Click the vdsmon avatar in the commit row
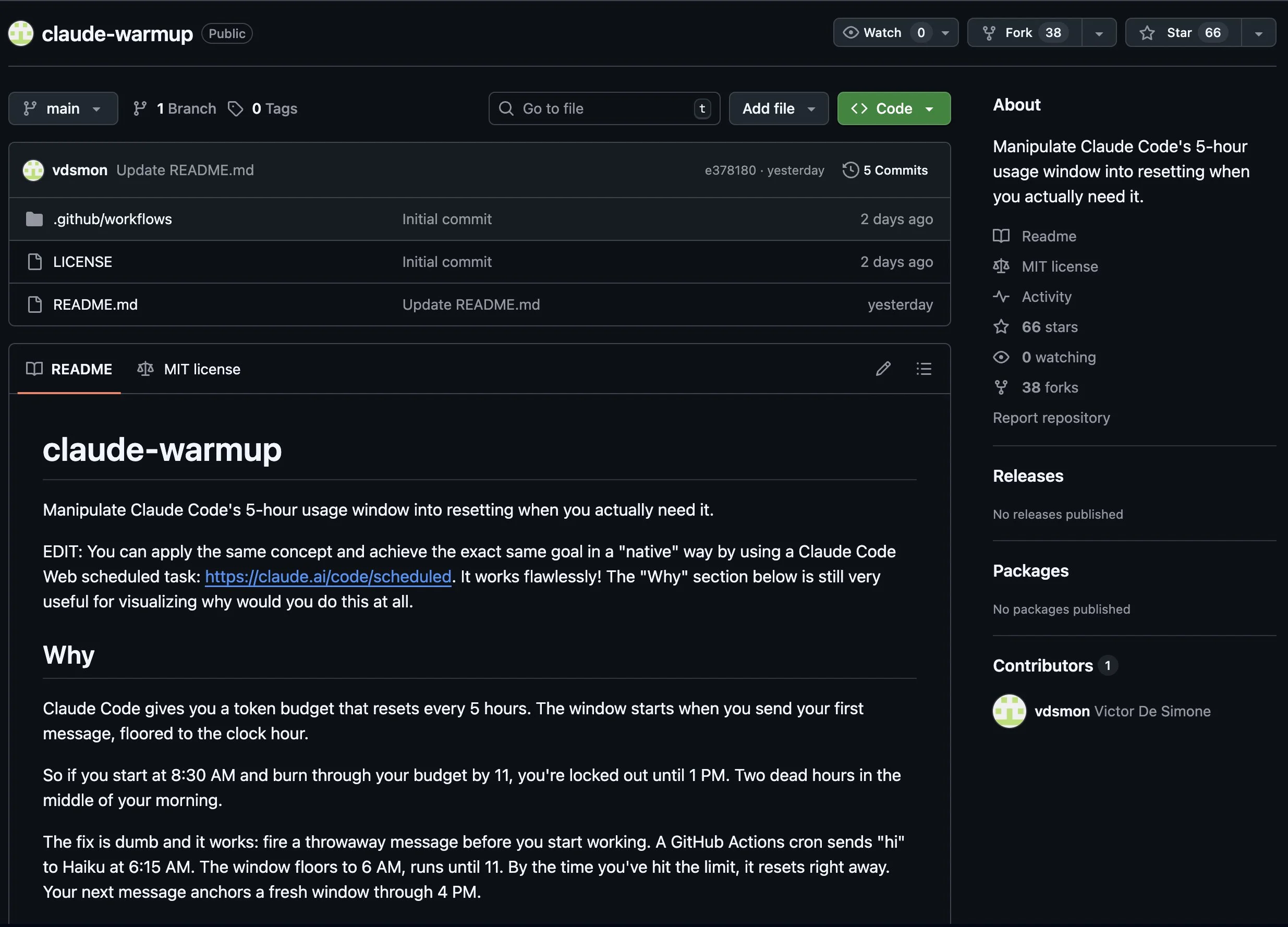The height and width of the screenshot is (927, 1288). (33, 170)
